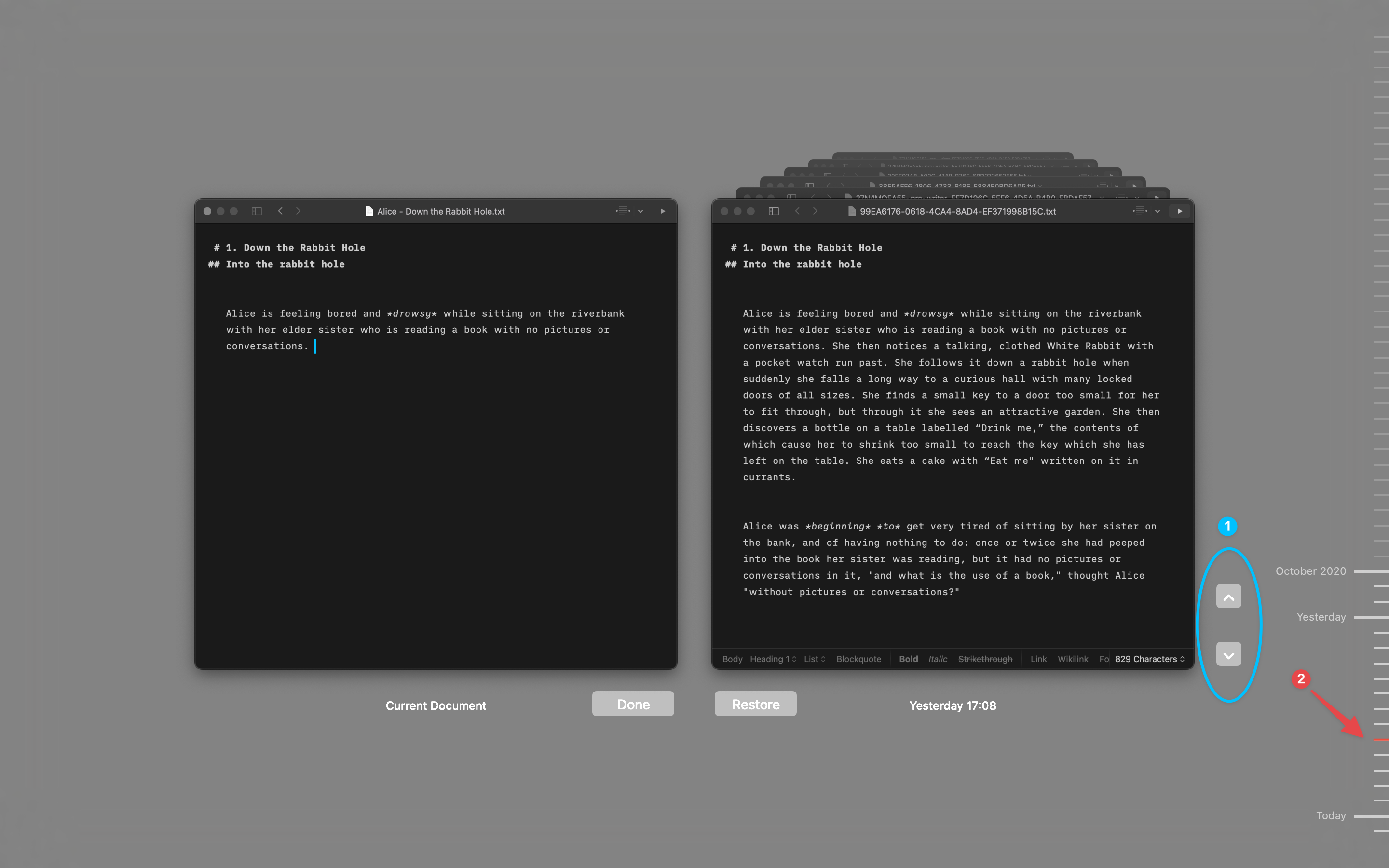
Task: Apply Blockquote formatting
Action: click(x=858, y=659)
